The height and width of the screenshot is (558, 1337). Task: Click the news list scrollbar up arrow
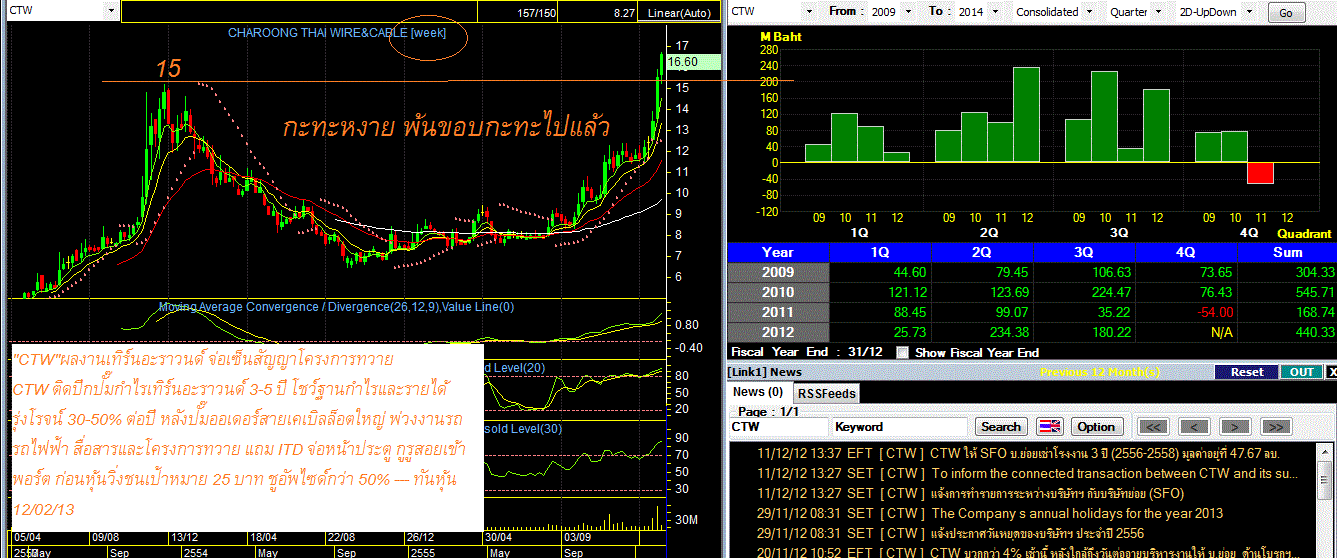(1327, 452)
